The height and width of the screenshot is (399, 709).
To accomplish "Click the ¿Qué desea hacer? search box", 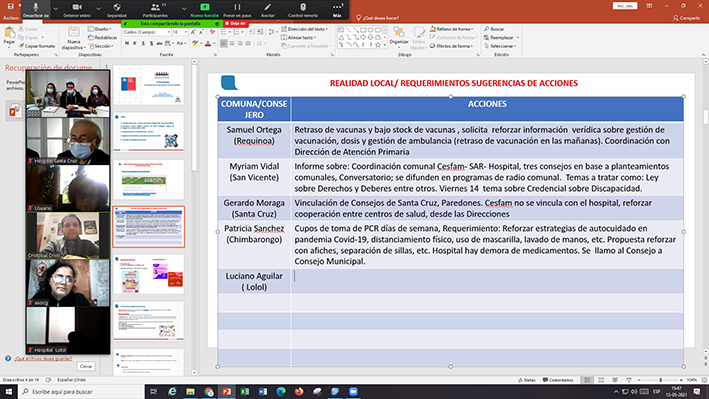I will coord(381,18).
